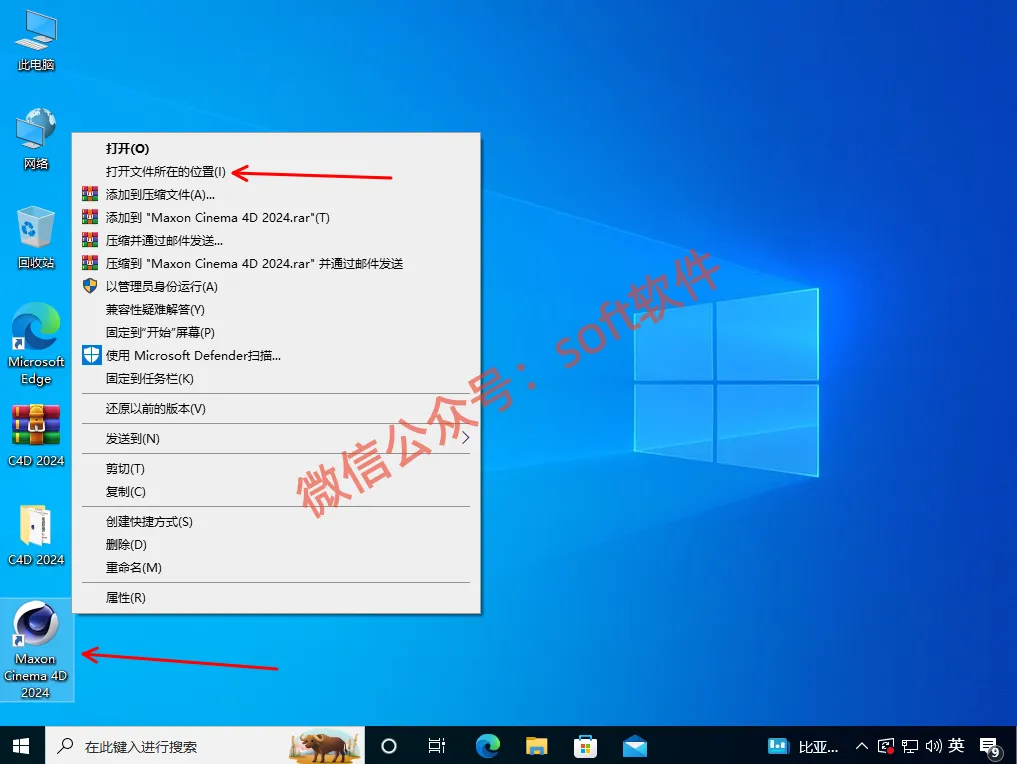Choose 压缩并通过邮件发送...
The width and height of the screenshot is (1017, 764).
(276, 241)
